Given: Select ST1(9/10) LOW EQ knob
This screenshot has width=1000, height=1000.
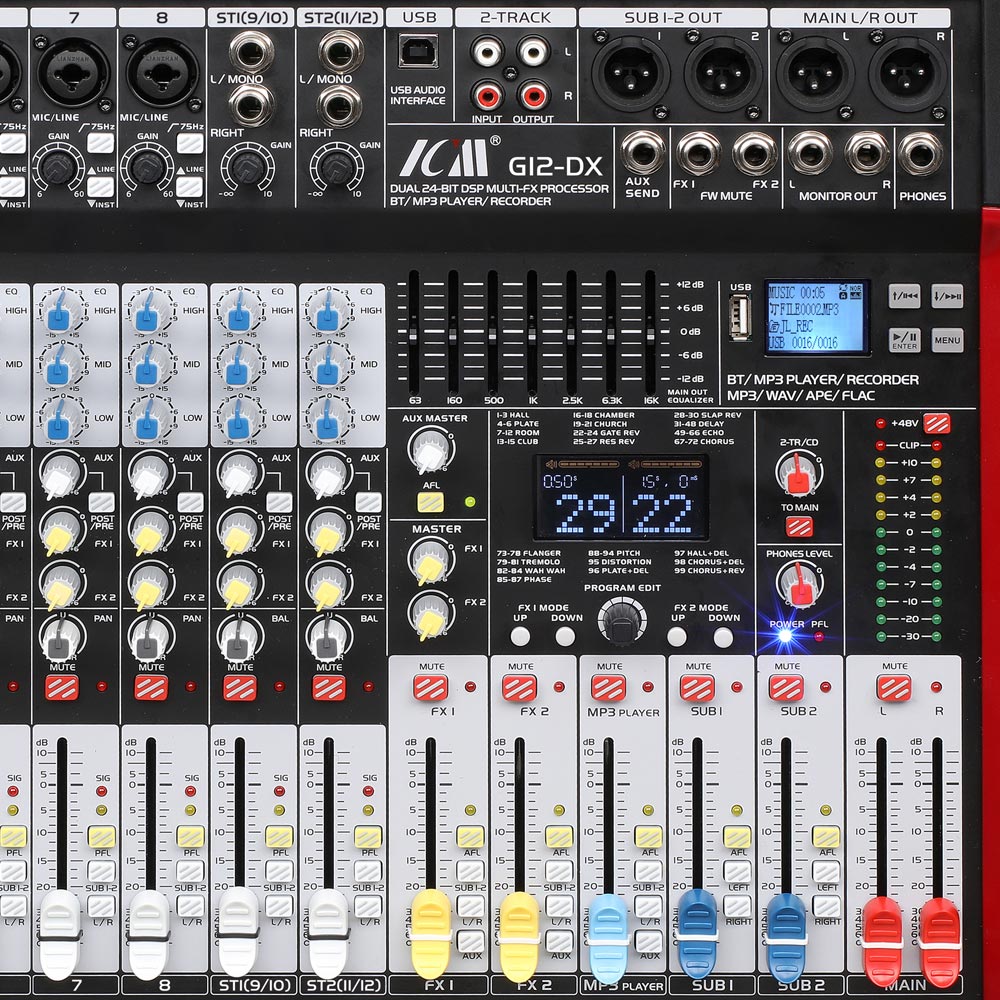Looking at the screenshot, I should coord(237,421).
